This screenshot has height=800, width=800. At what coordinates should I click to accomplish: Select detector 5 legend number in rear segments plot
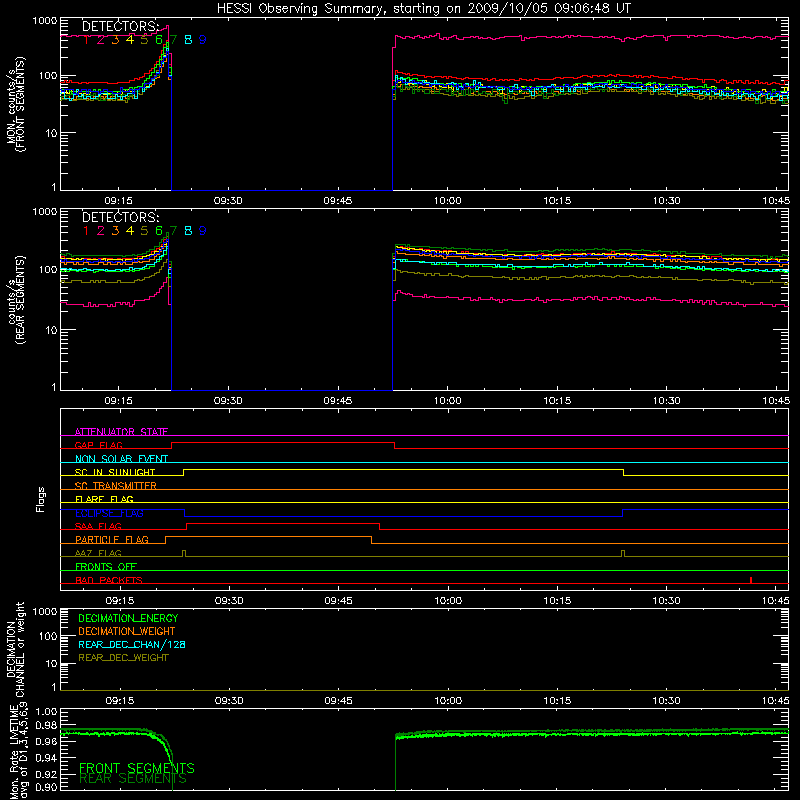coord(144,231)
